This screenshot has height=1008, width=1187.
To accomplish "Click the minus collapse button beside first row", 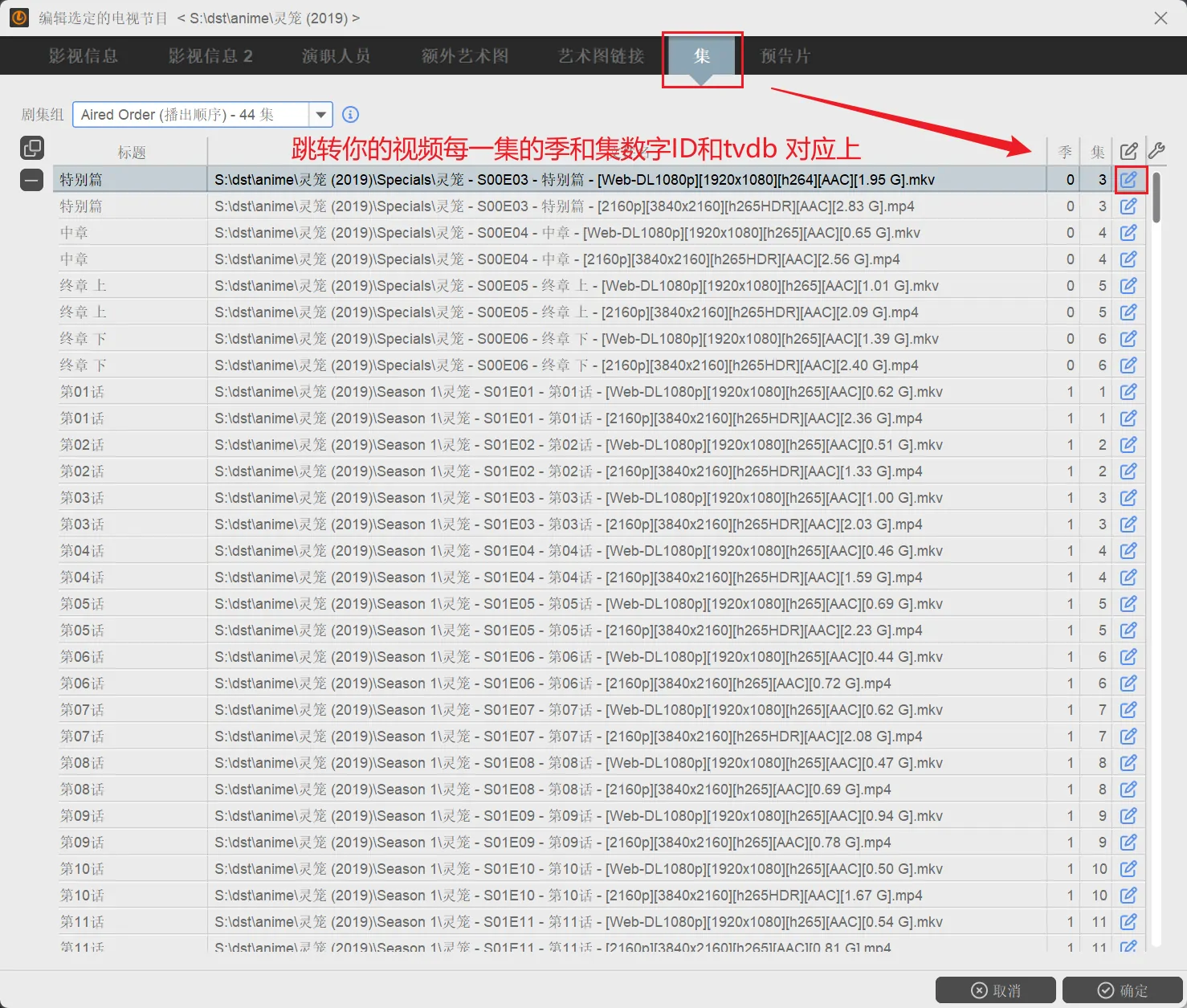I will (32, 180).
